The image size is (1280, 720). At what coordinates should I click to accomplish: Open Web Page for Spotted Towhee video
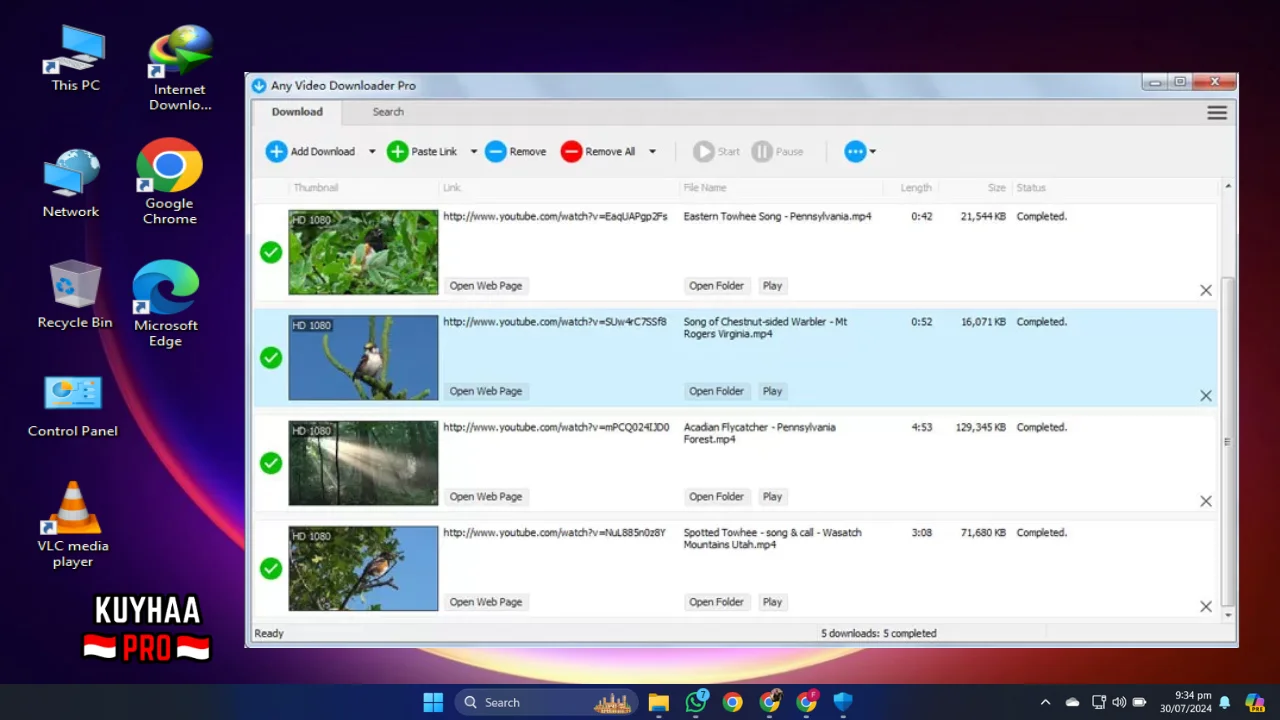click(x=486, y=602)
